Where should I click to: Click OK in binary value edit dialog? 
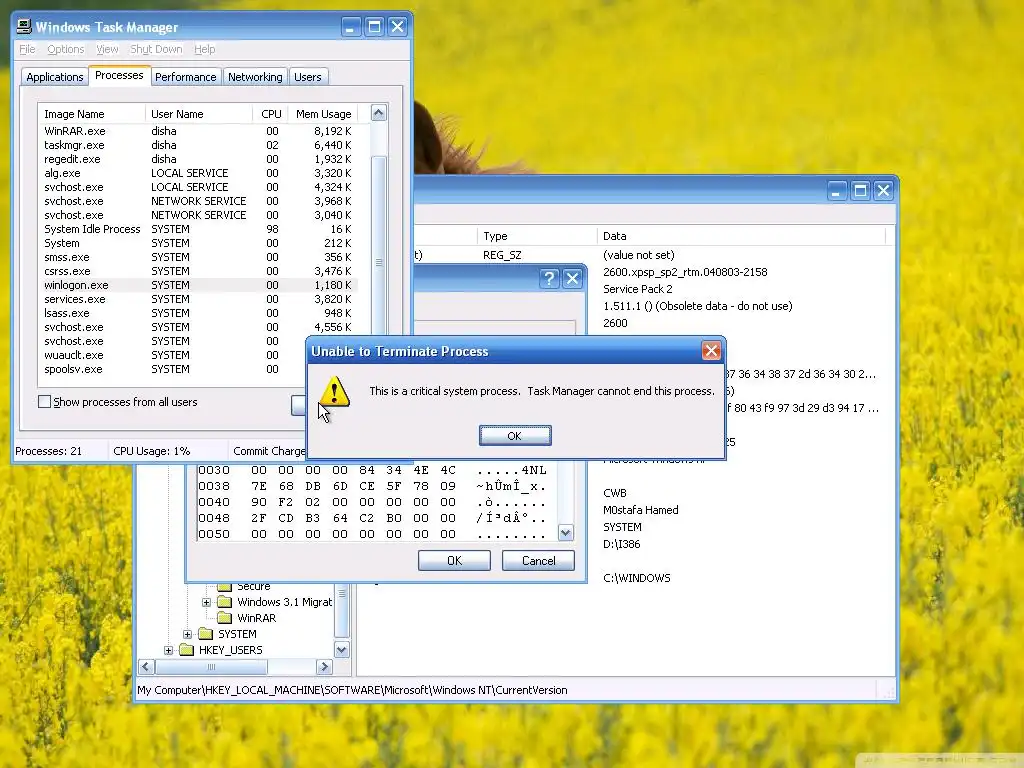click(x=455, y=560)
